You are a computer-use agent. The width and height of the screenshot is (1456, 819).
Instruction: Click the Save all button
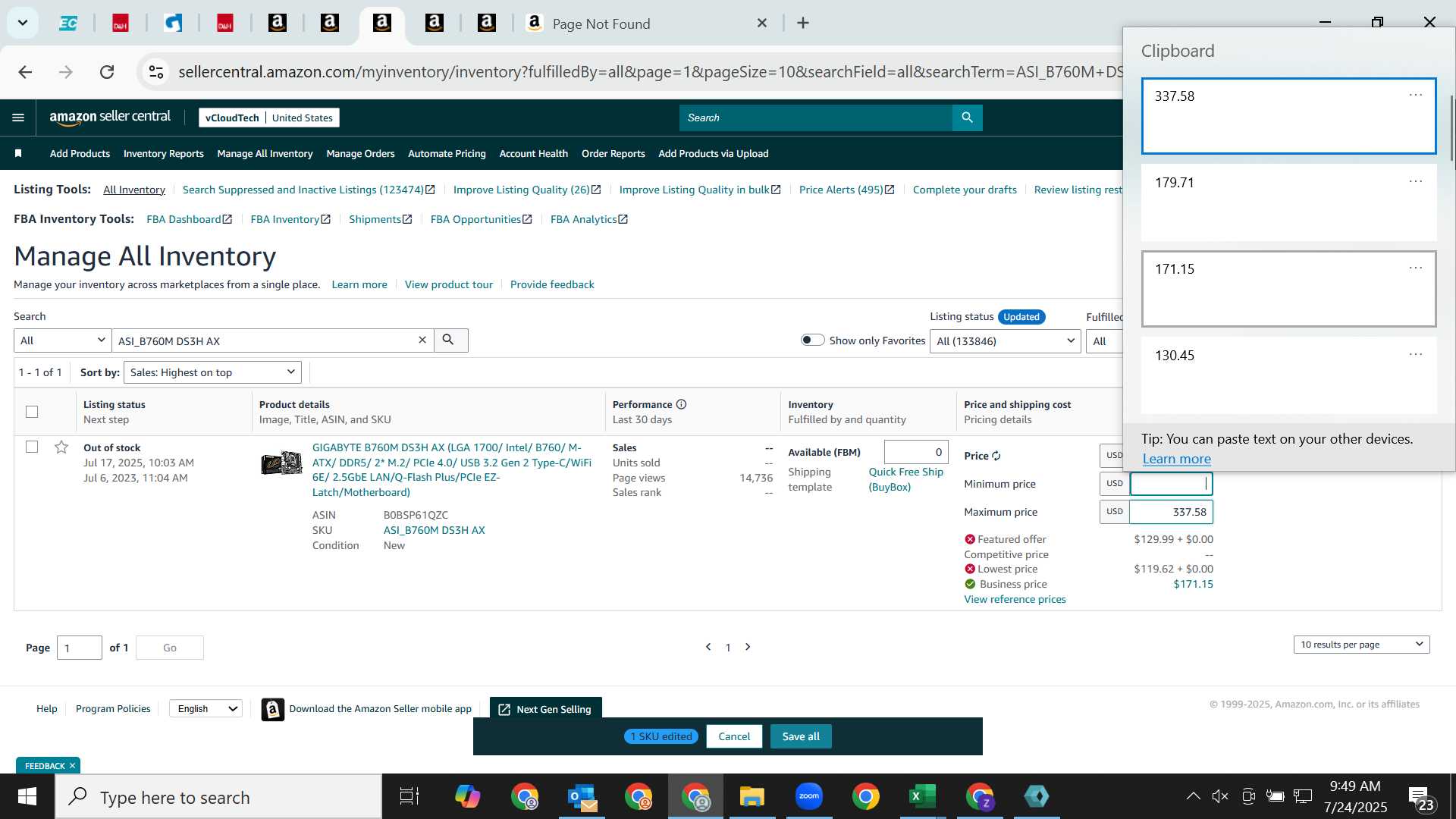tap(801, 736)
